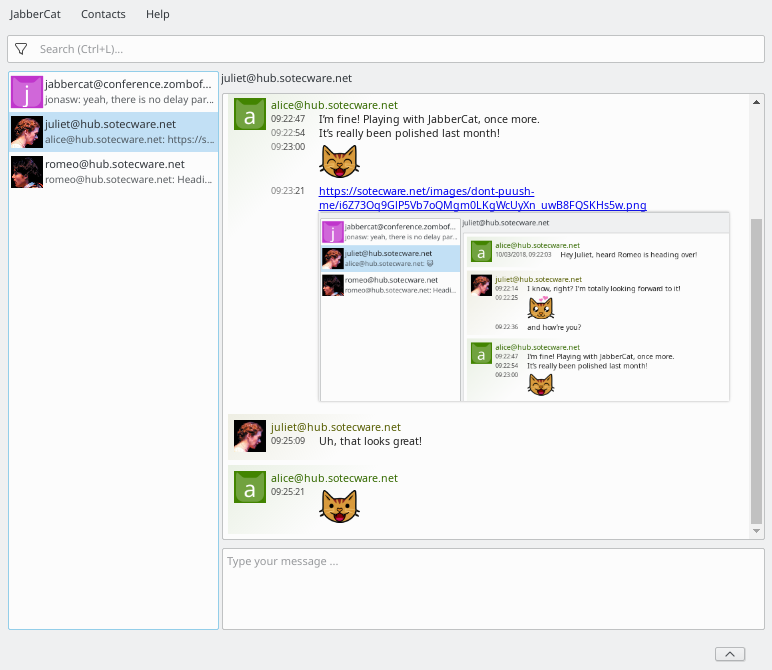Click the cat emoji sent at 09:25:21

(x=339, y=507)
